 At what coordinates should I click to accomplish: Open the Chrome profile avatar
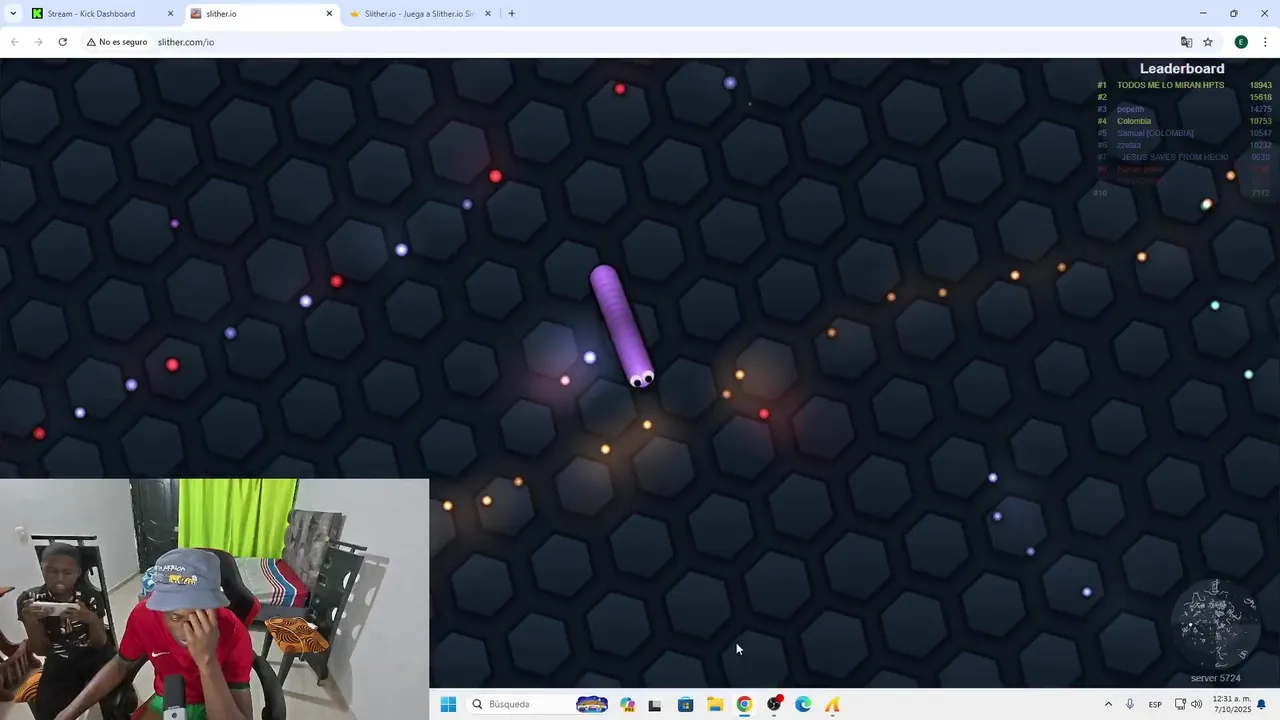coord(1241,42)
